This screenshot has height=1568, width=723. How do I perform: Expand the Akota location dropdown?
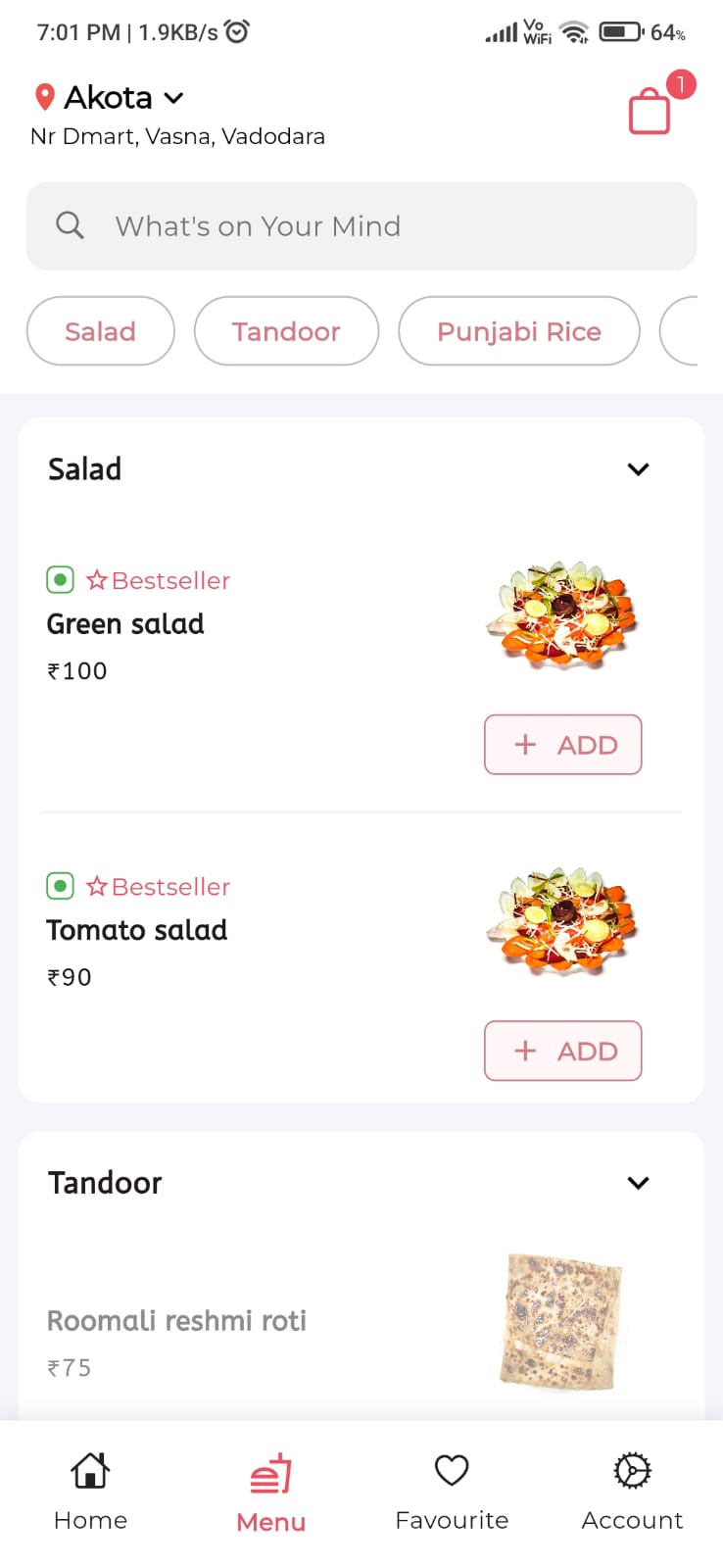click(x=173, y=98)
